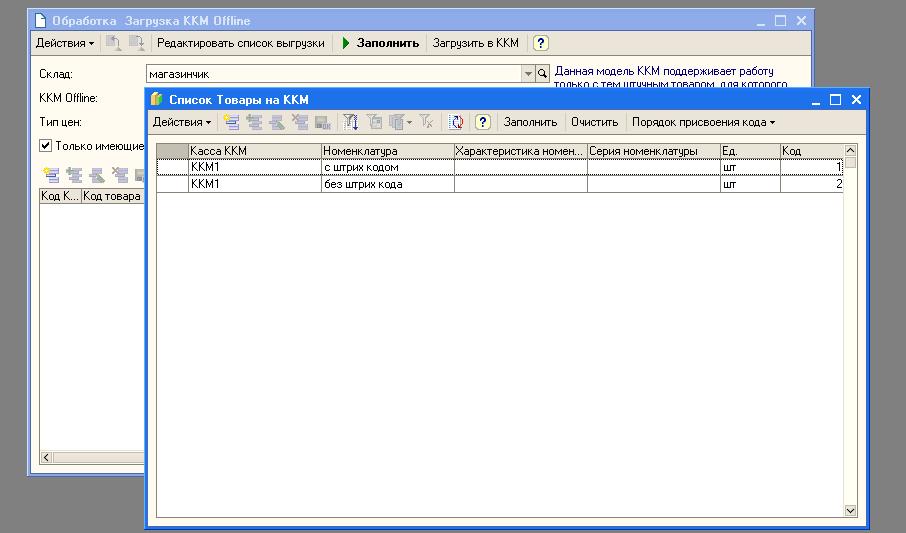
Task: Click Очистить button
Action: click(594, 122)
